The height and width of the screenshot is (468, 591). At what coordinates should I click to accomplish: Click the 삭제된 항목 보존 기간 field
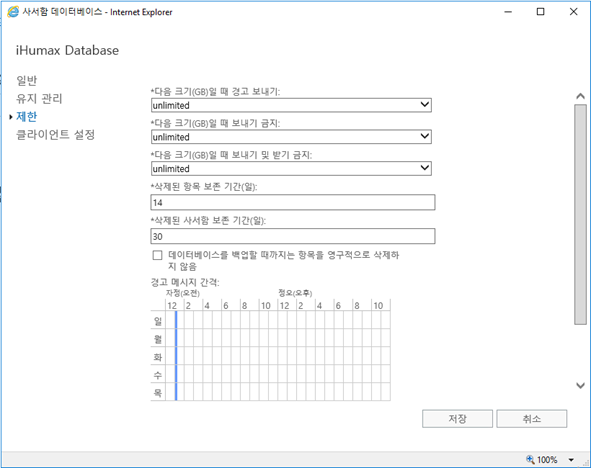pos(293,202)
